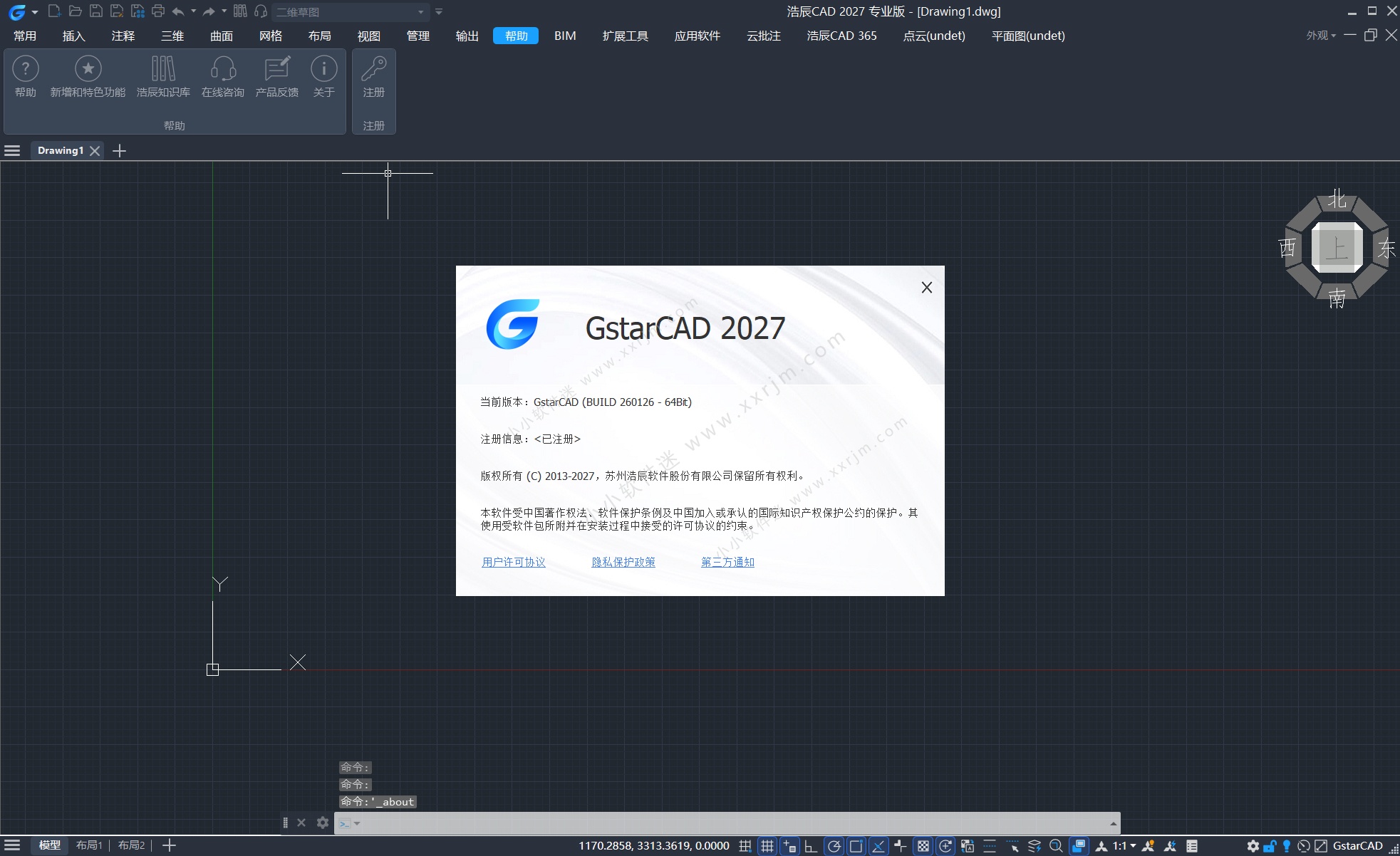Open the 隐私保护政策 link
Image resolution: width=1400 pixels, height=856 pixels.
(x=623, y=562)
